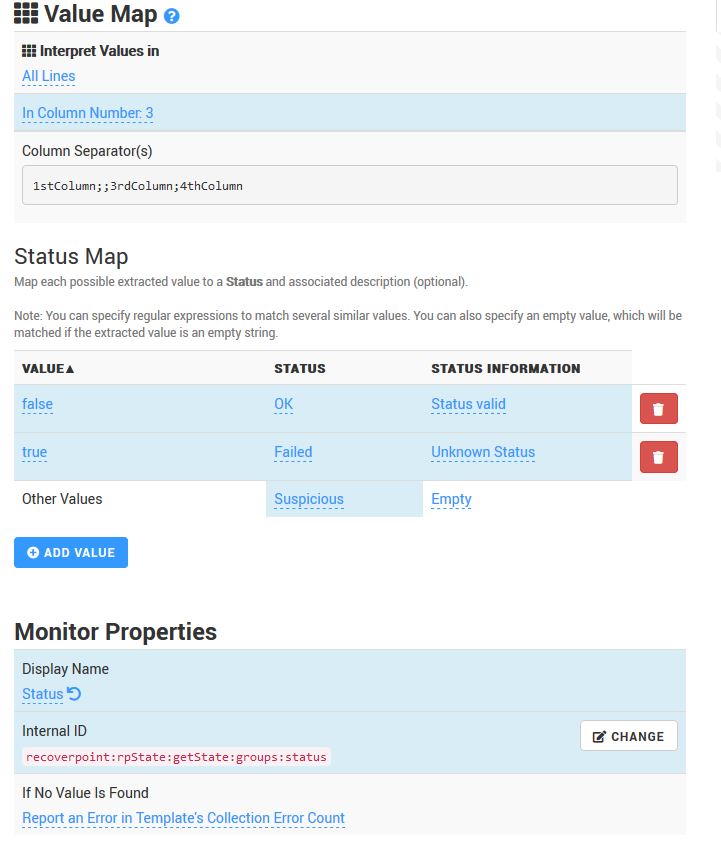Change the 'OK' status for false

point(284,404)
